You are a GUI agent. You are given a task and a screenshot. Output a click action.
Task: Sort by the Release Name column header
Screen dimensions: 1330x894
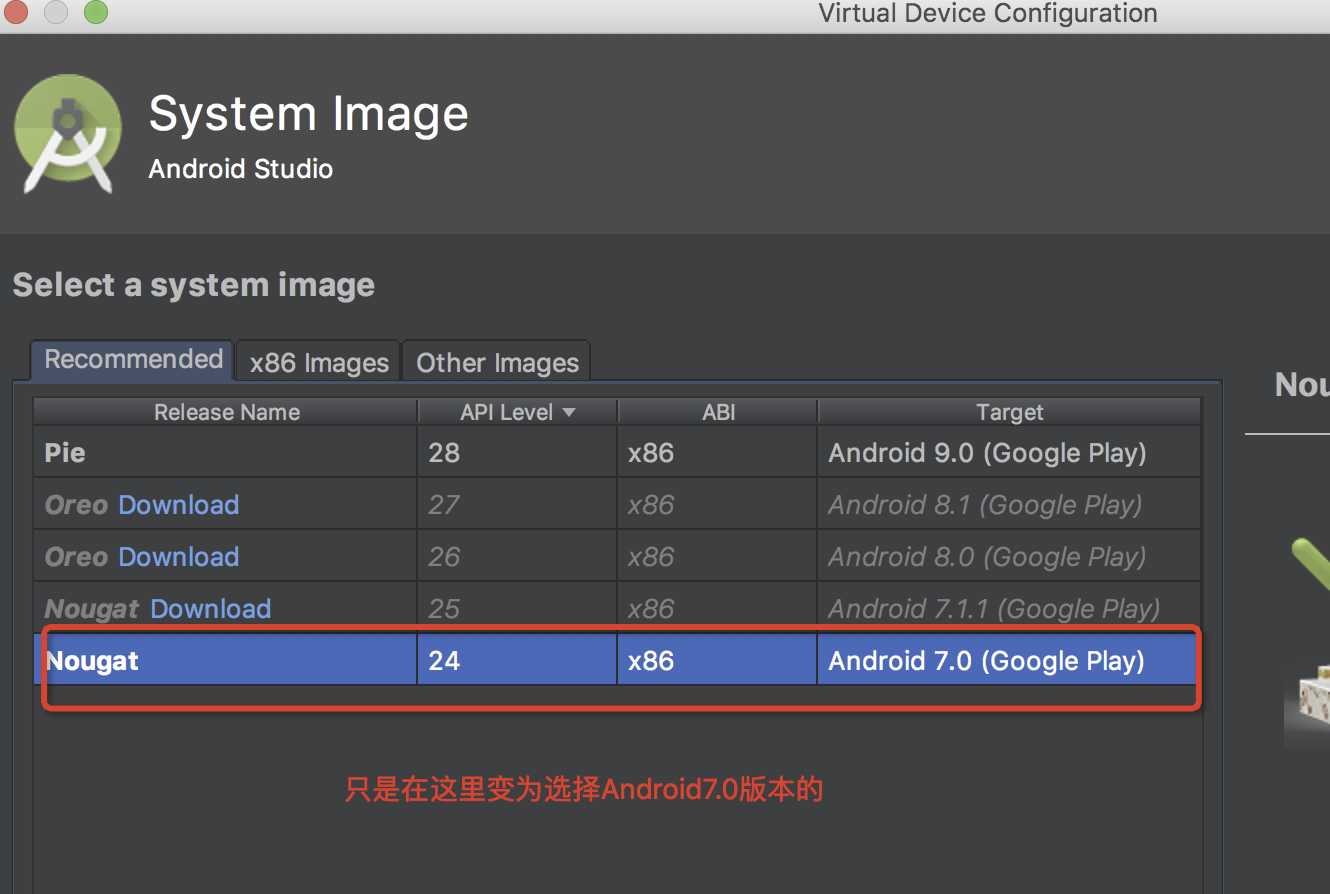click(x=226, y=412)
